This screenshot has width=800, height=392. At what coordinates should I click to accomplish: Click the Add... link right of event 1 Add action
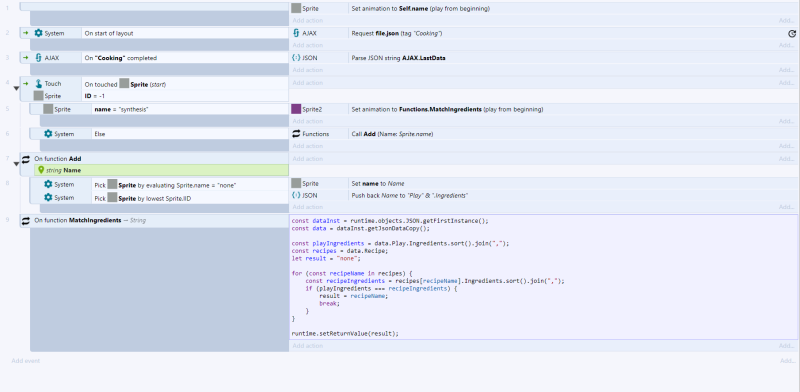[x=786, y=20]
